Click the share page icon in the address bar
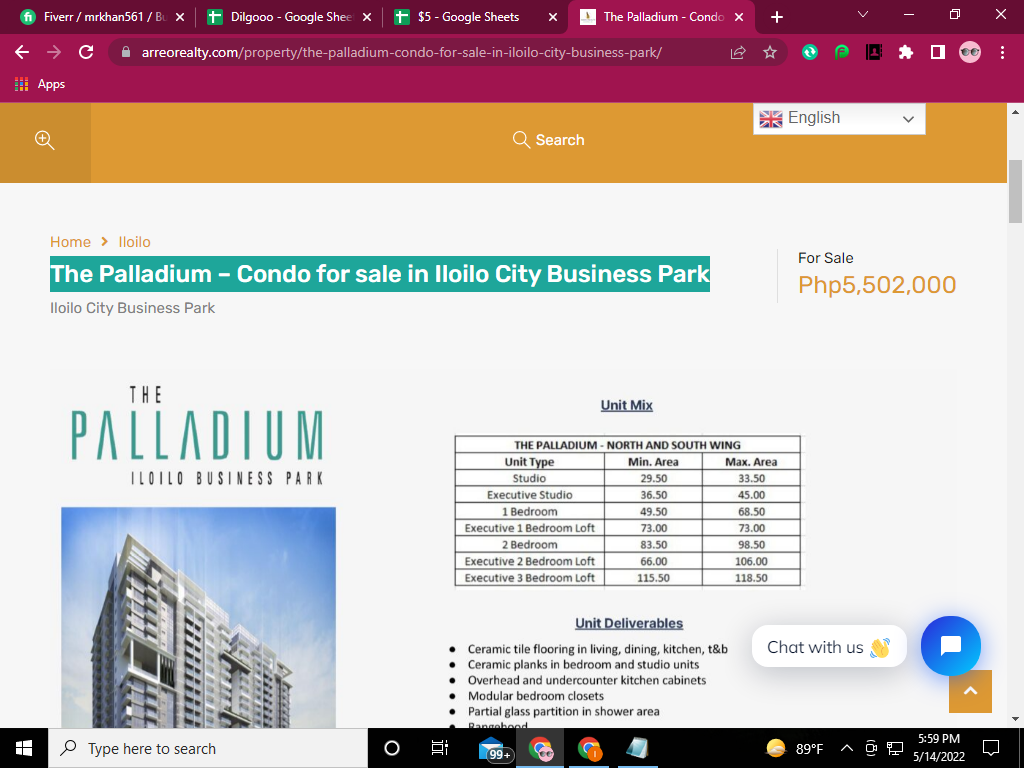The image size is (1024, 768). (x=738, y=52)
